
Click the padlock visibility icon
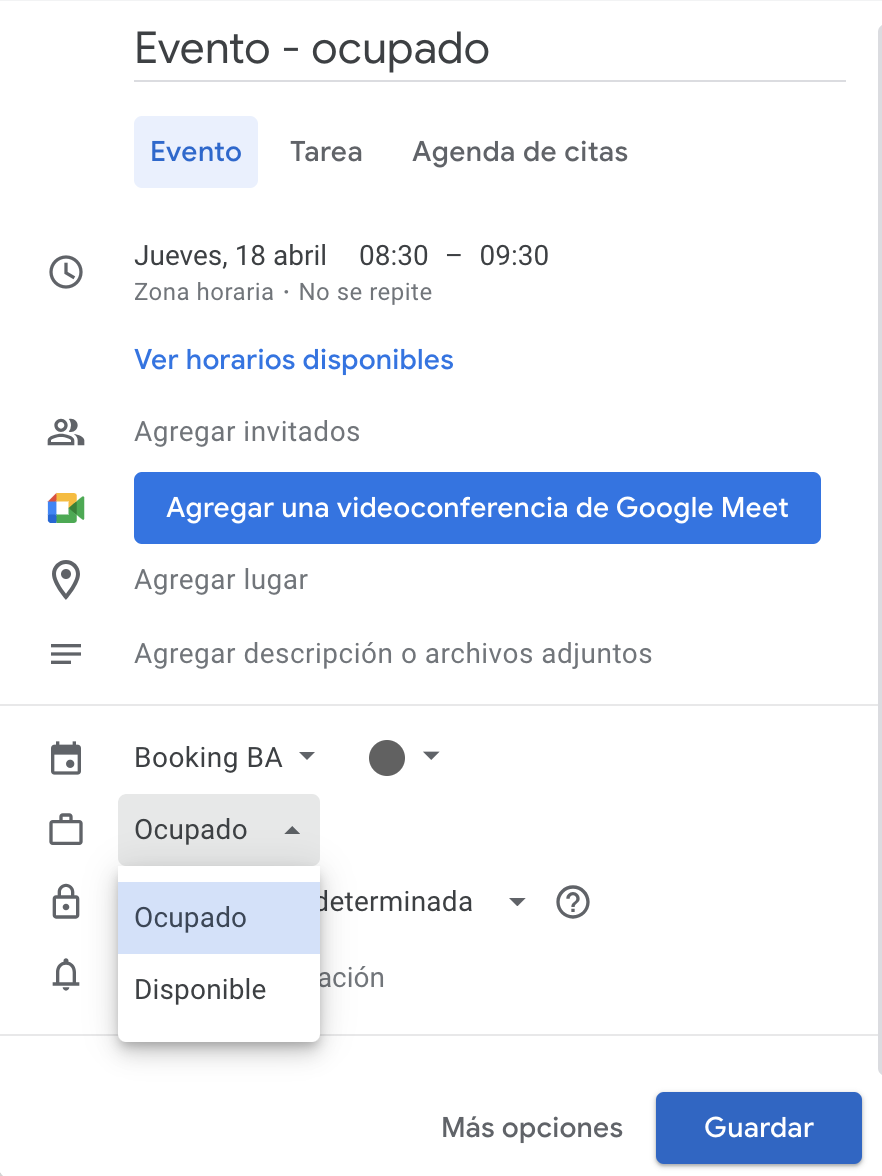(x=66, y=903)
